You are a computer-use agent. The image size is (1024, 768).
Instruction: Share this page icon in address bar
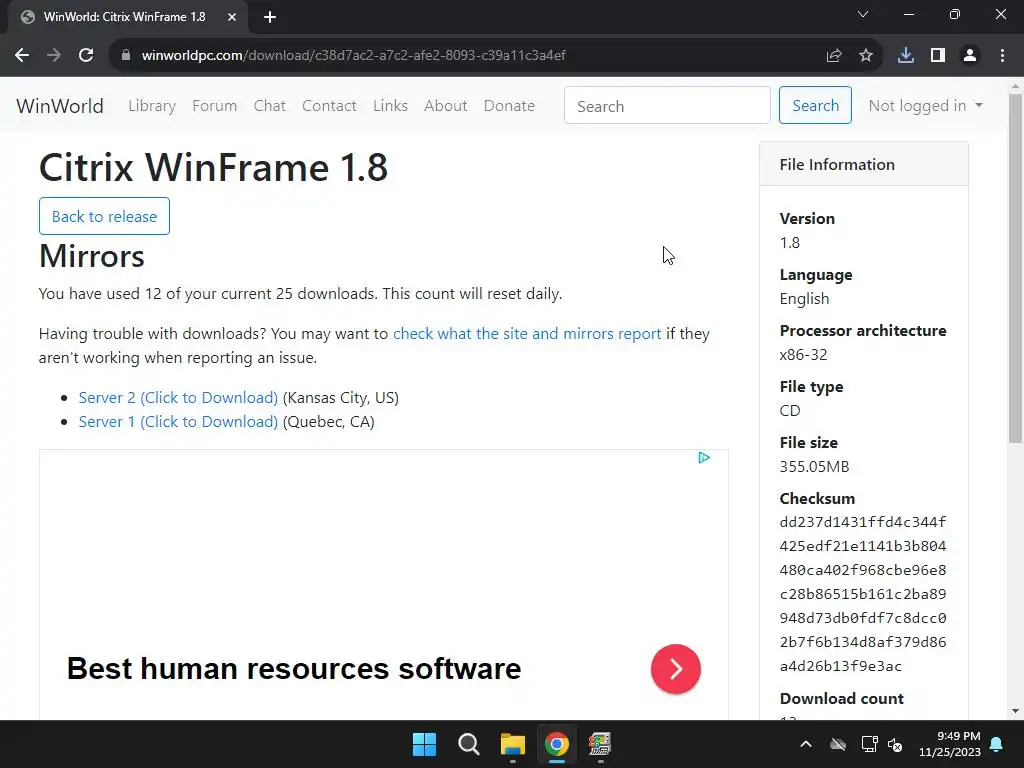(834, 56)
